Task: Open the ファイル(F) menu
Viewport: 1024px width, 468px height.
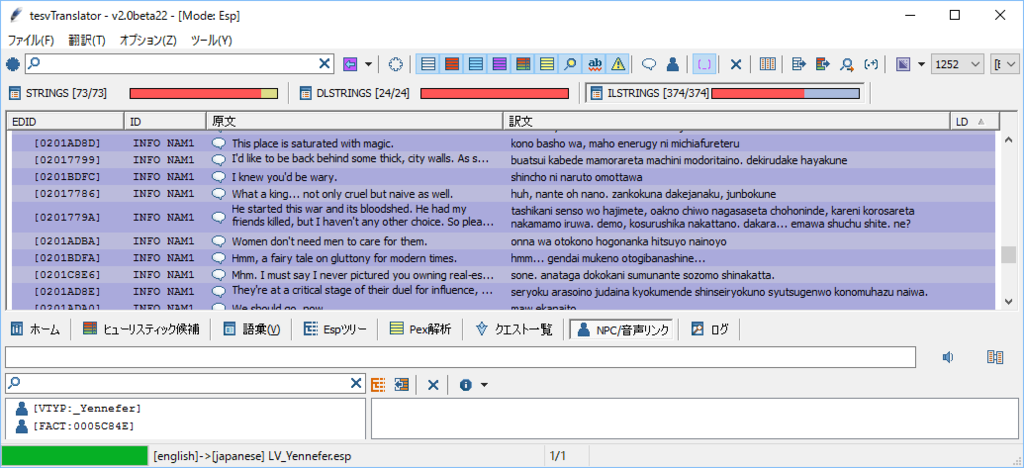Action: (x=31, y=40)
